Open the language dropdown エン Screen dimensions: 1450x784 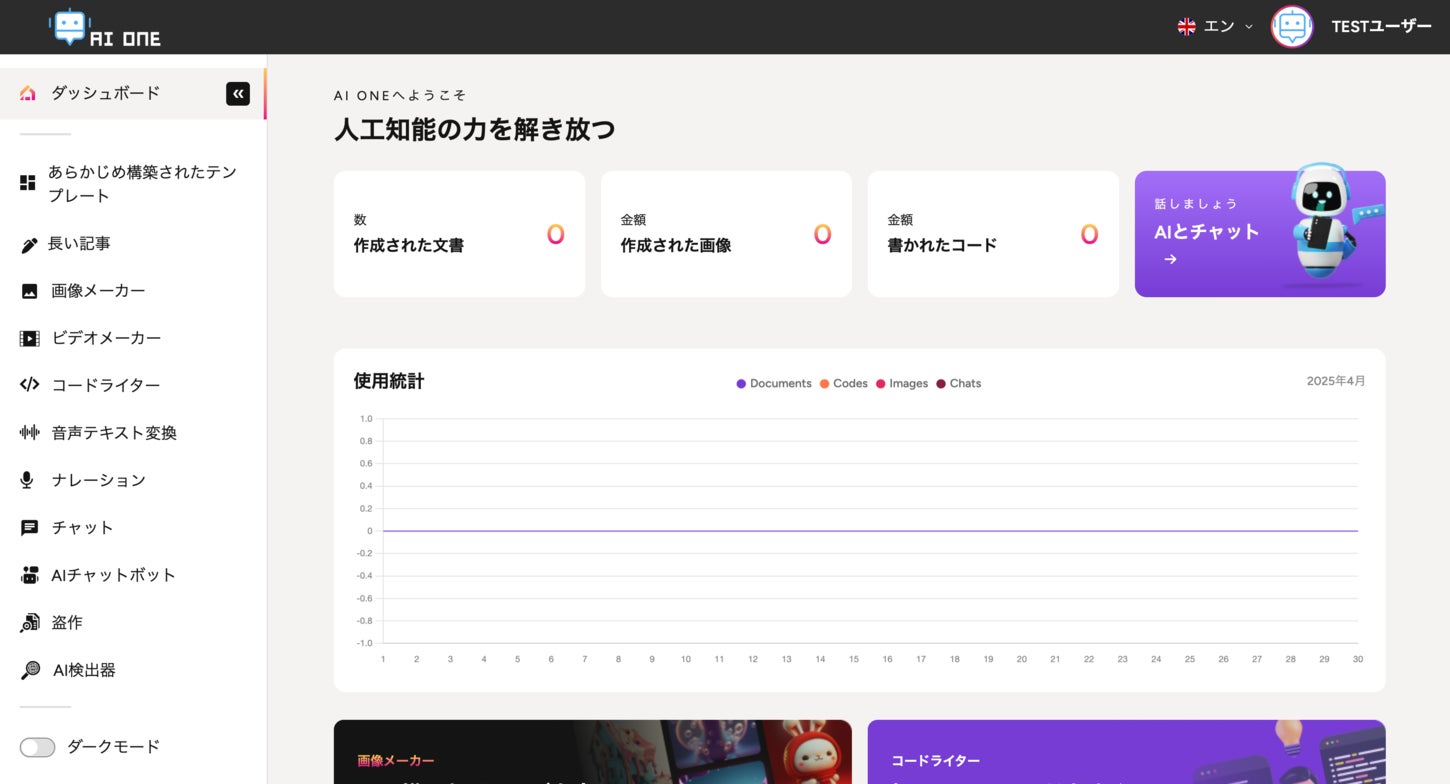pos(1215,27)
